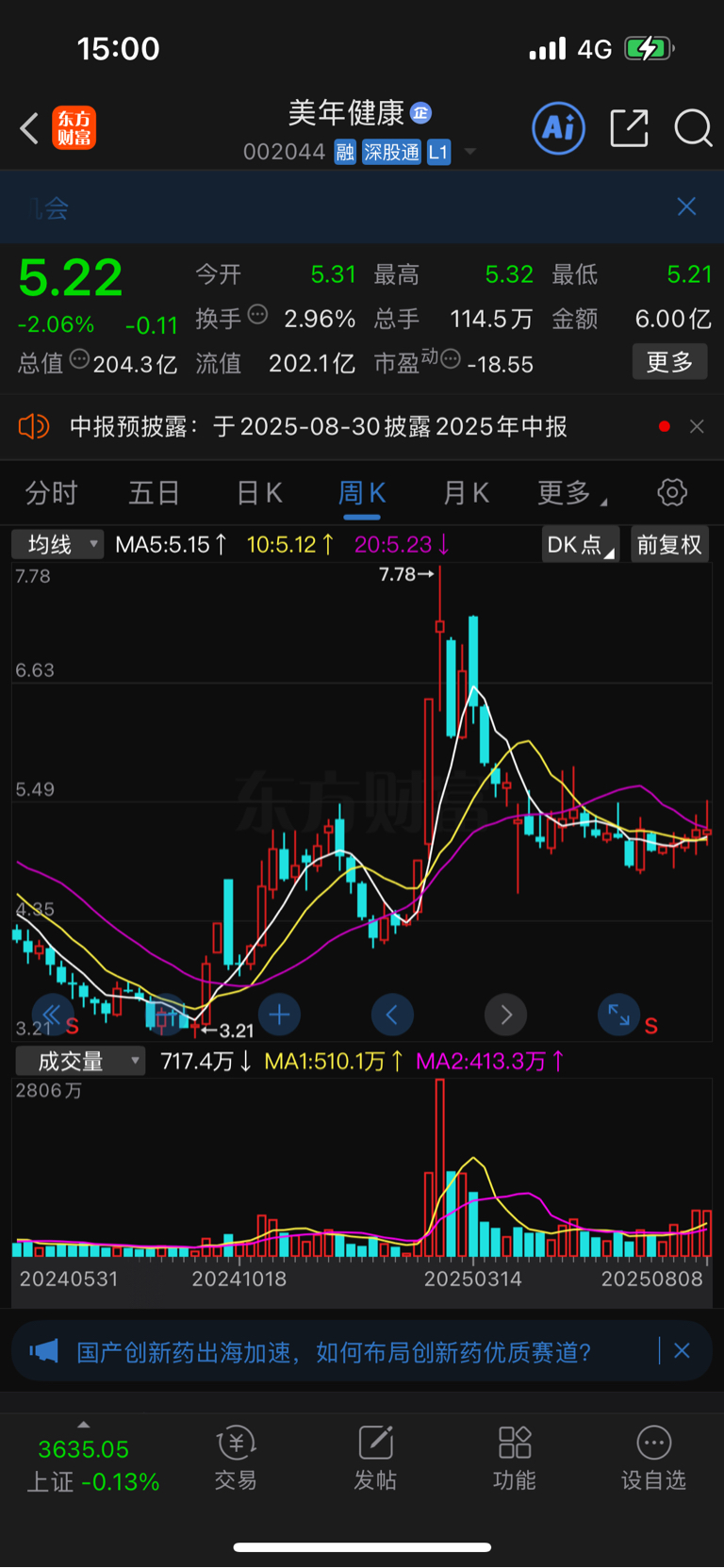724x1568 pixels.
Task: Zoom in chart with plus button
Action: click(279, 1015)
